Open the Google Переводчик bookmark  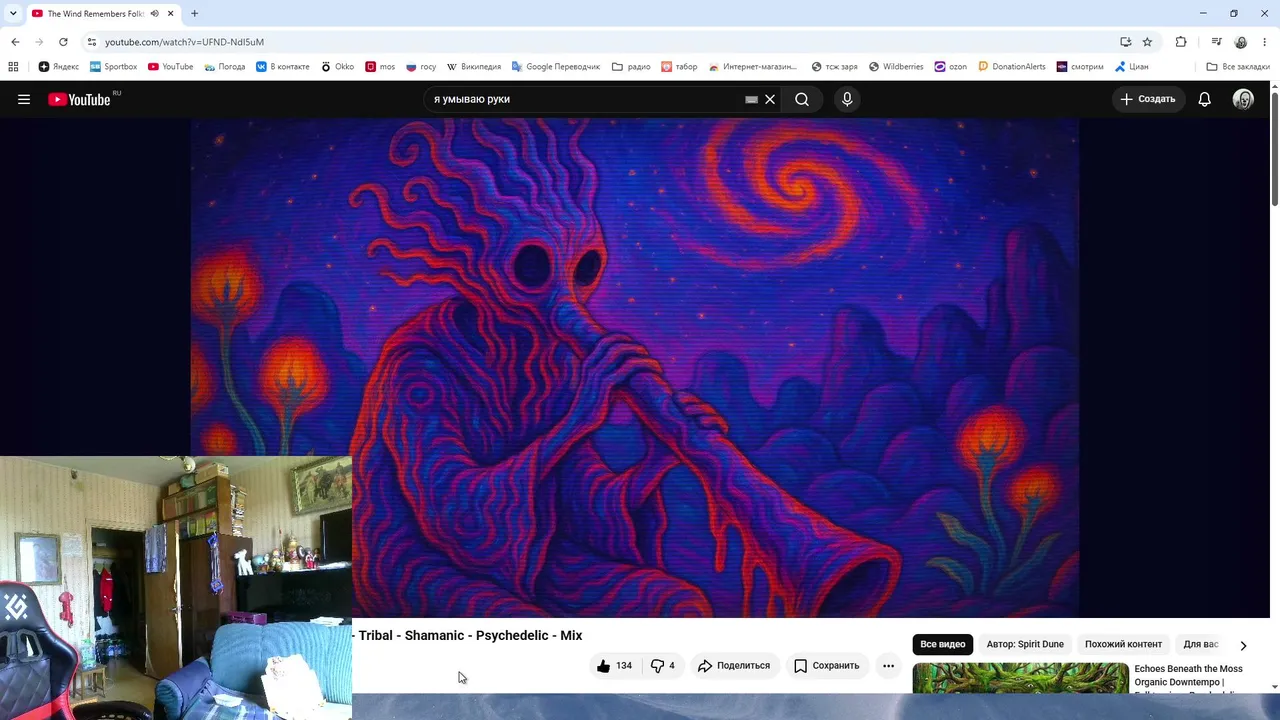click(555, 67)
